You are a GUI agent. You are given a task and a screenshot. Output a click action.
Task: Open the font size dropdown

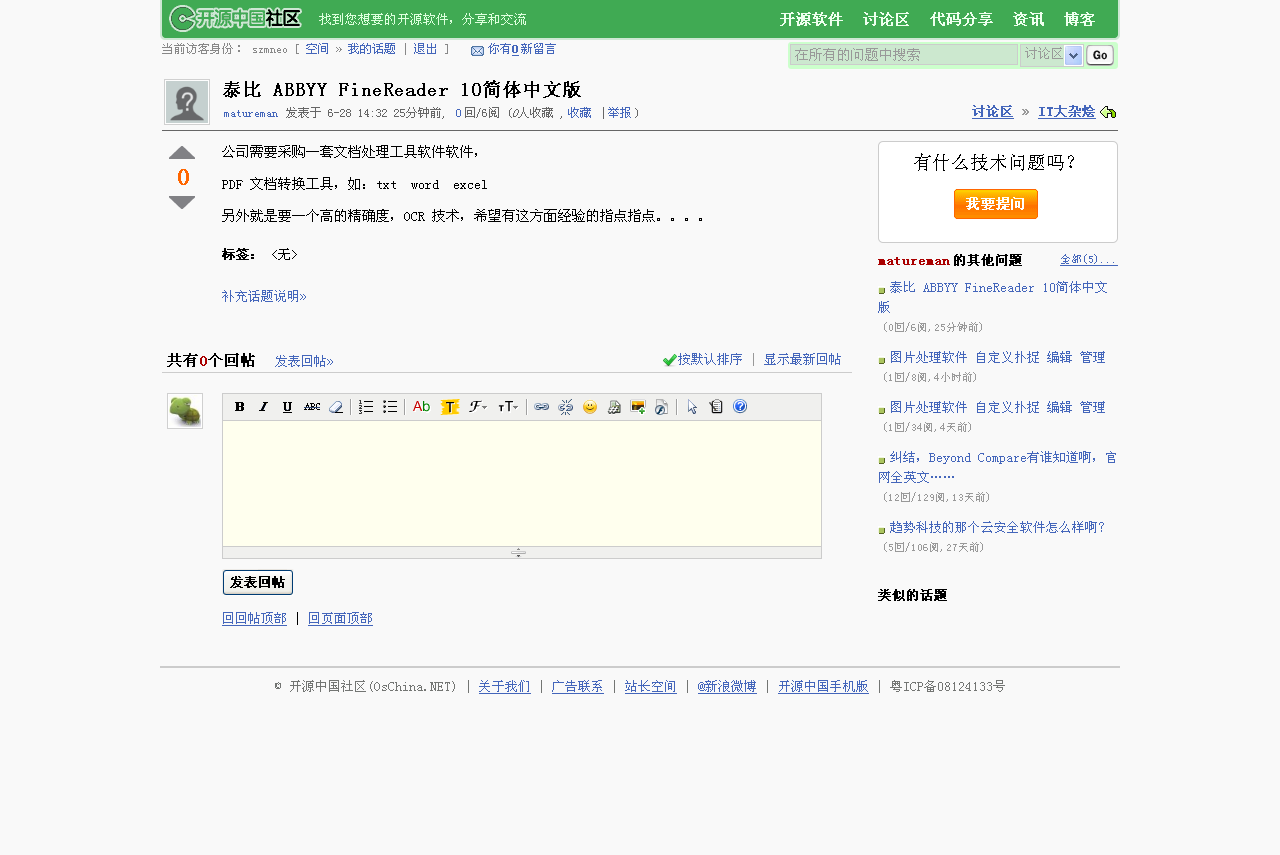pyautogui.click(x=508, y=407)
